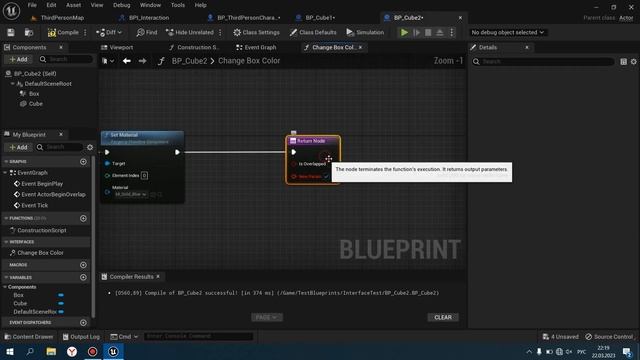The width and height of the screenshot is (640, 360).
Task: Open Hide Unrelated options three-dot menu
Action: click(220, 32)
